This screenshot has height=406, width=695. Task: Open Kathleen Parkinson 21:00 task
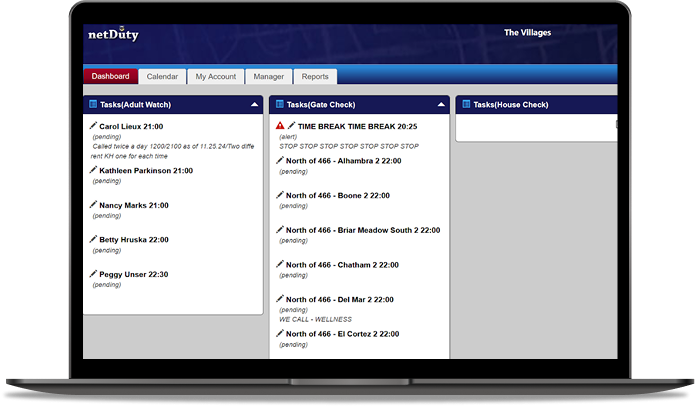point(146,171)
